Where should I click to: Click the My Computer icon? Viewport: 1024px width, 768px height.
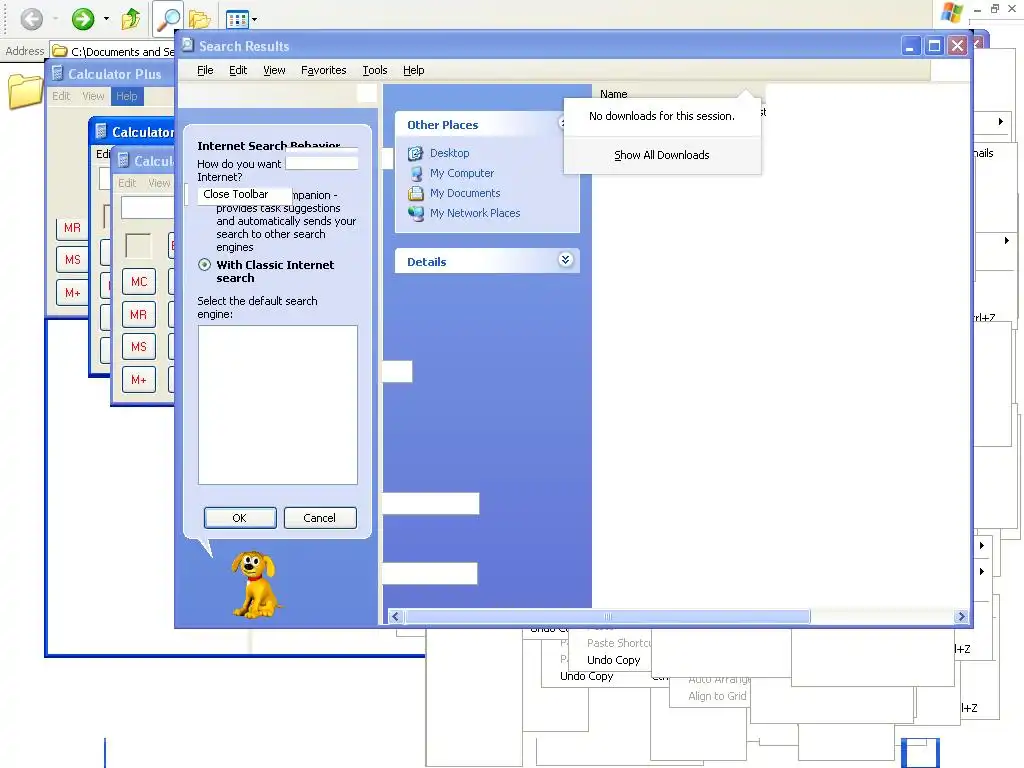click(x=415, y=174)
